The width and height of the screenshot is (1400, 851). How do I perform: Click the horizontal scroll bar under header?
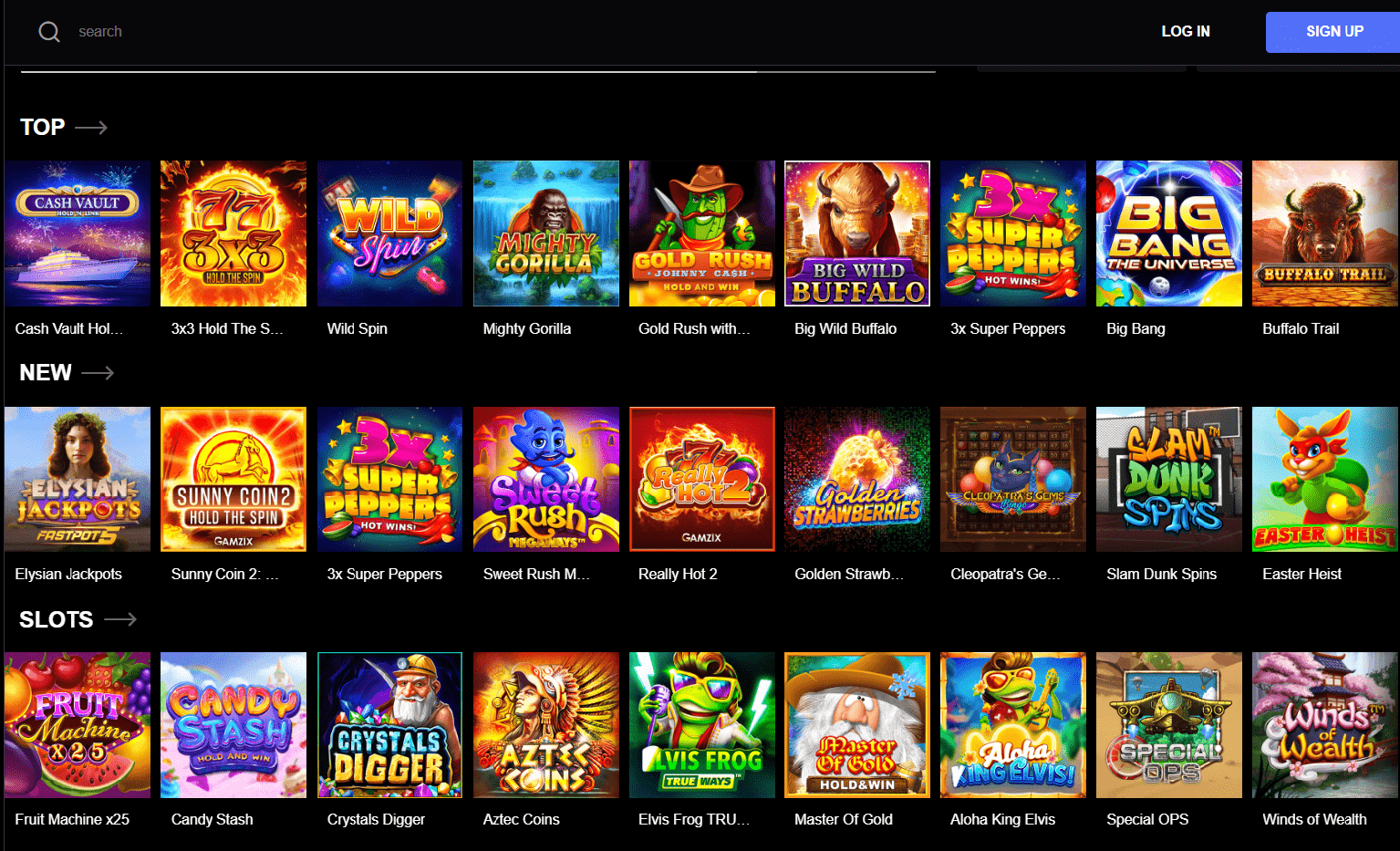(x=478, y=71)
